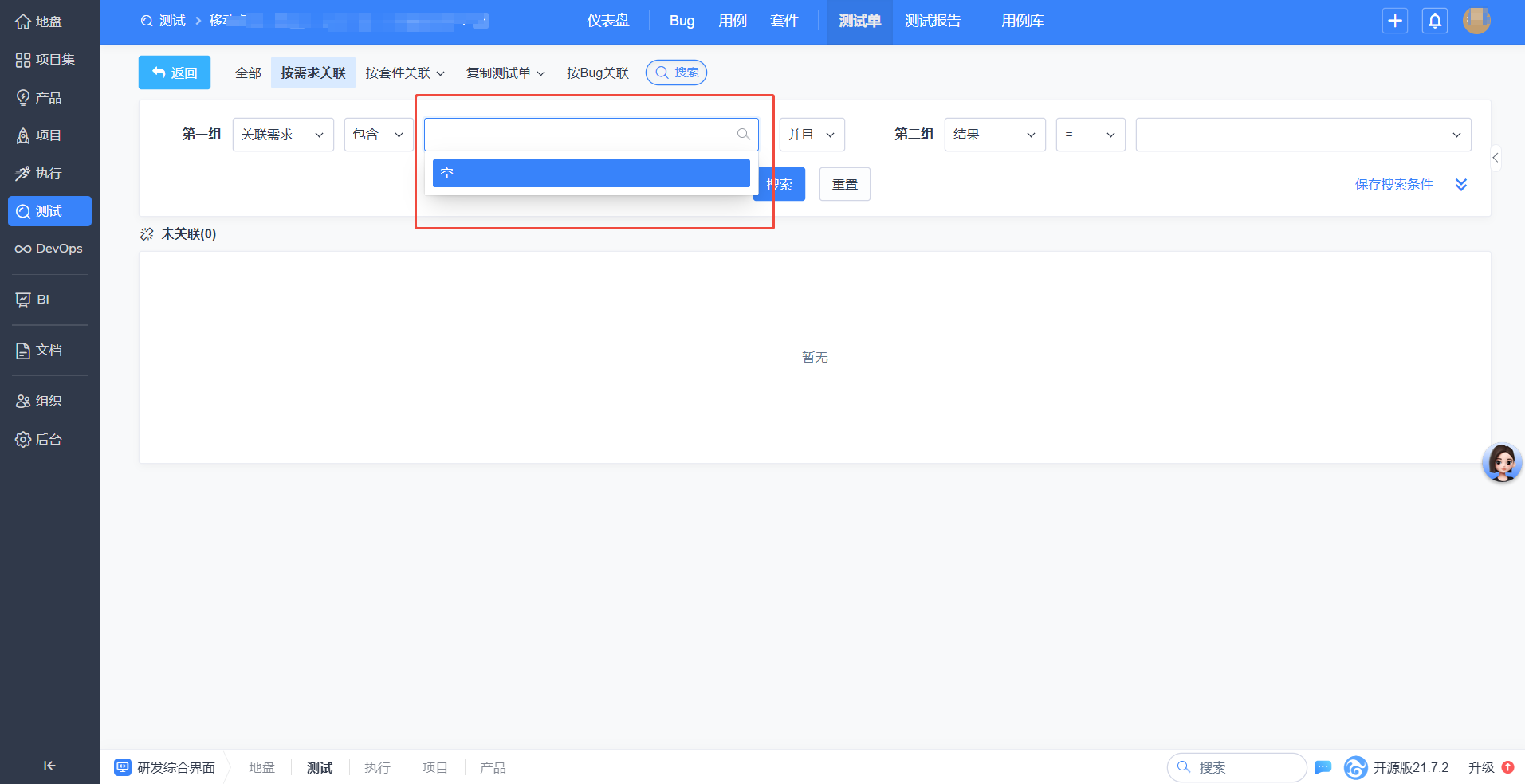Open the 并且 logic operator dropdown
1525x784 pixels.
811,135
